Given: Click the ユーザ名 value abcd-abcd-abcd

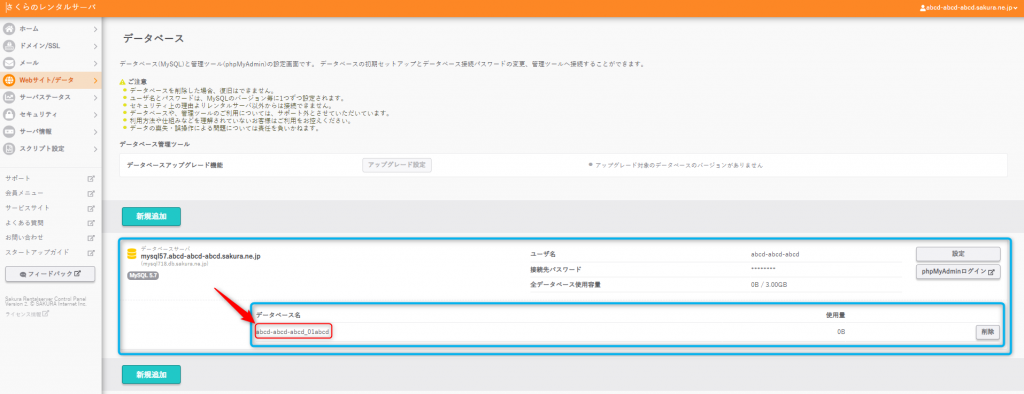Looking at the screenshot, I should click(775, 254).
